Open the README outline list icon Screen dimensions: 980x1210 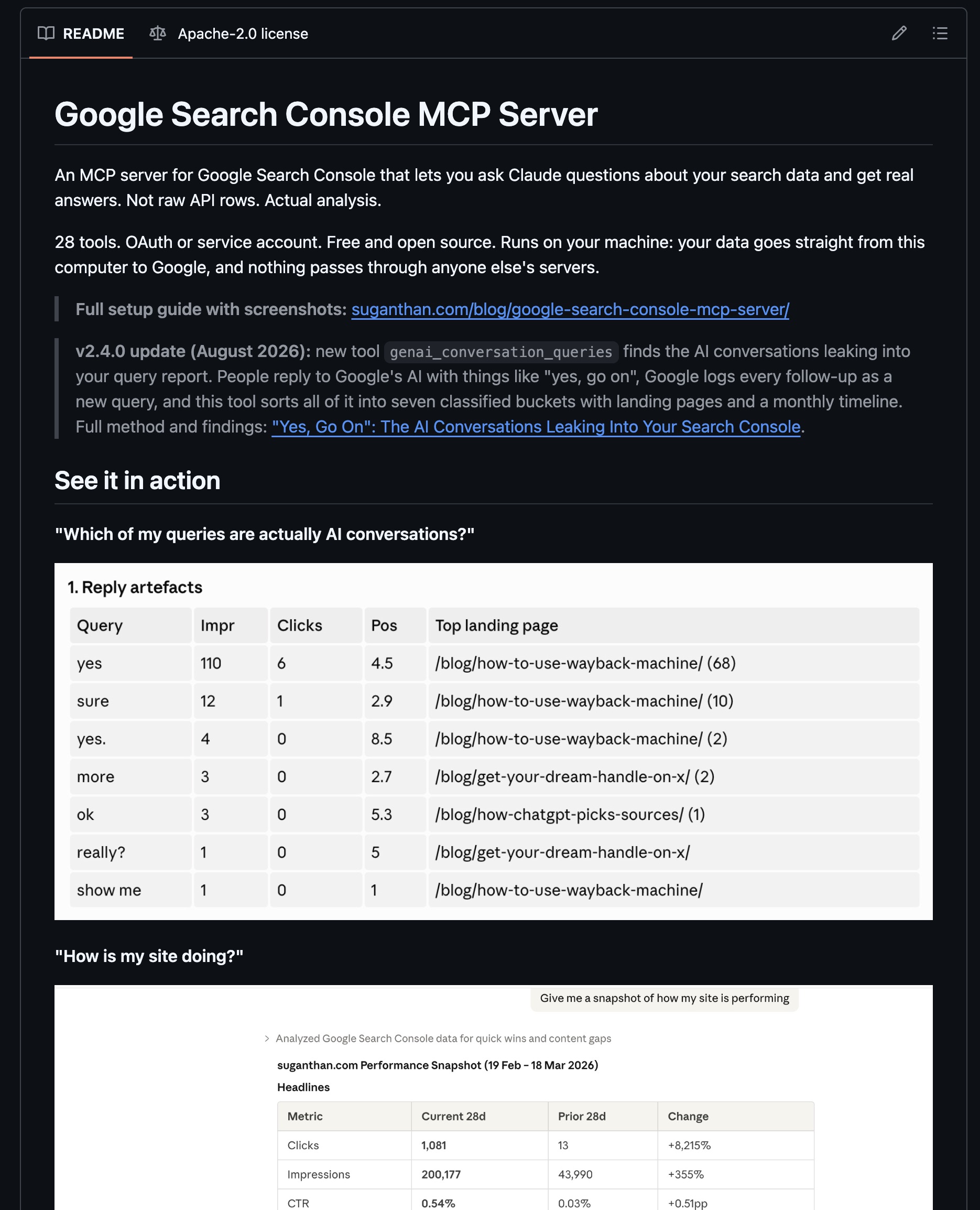tap(940, 34)
